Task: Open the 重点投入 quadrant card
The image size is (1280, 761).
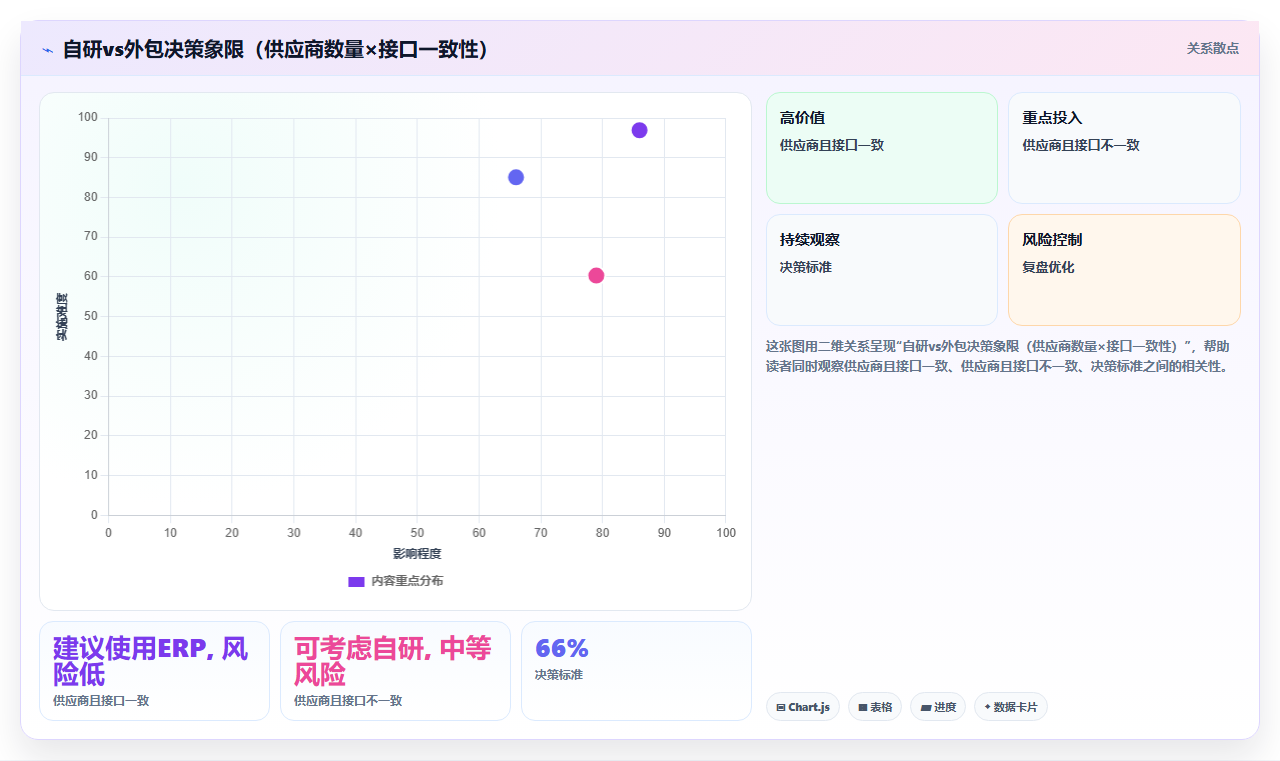Action: coord(1124,148)
